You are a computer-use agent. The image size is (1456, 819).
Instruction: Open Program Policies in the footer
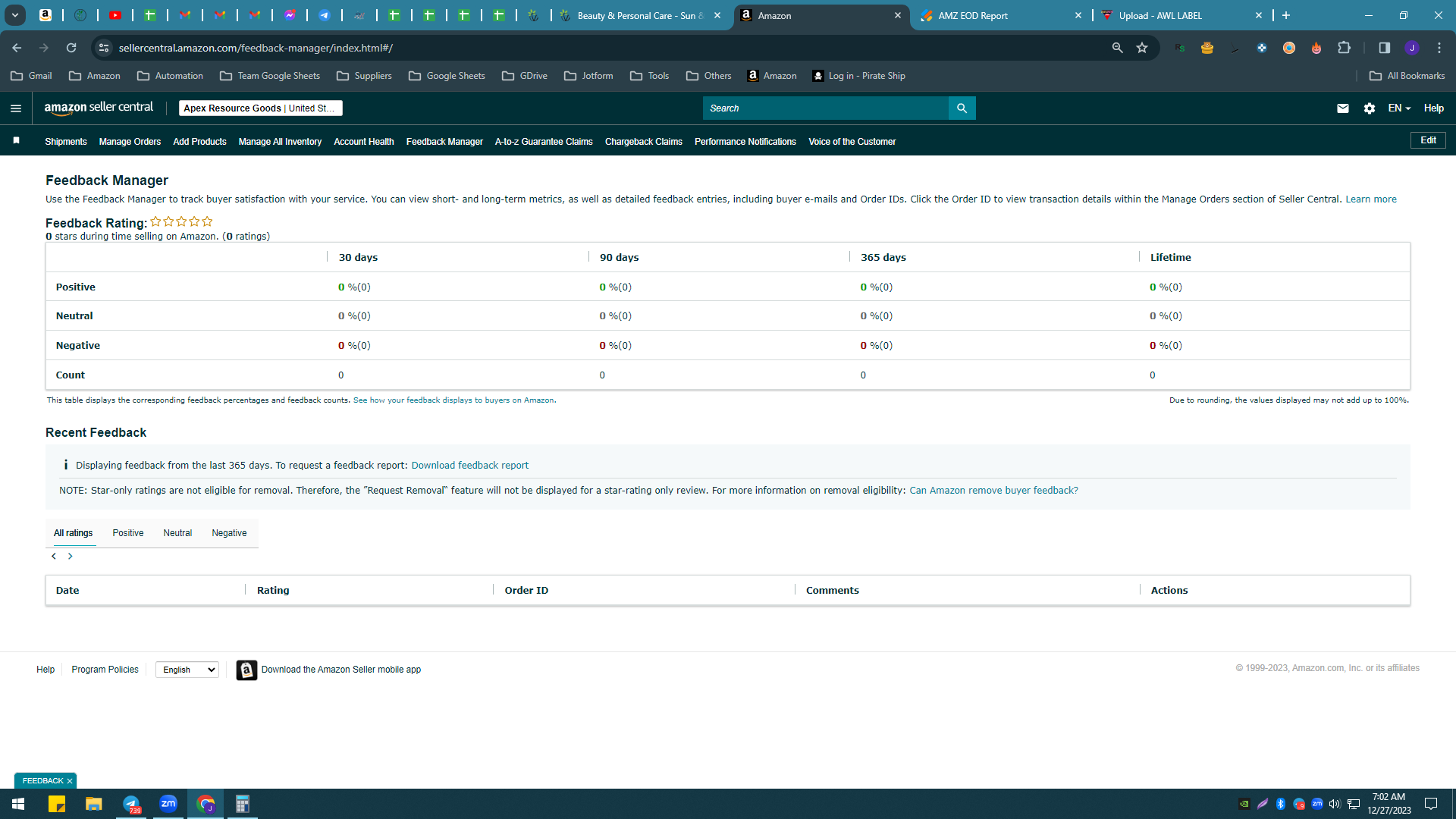click(x=105, y=670)
